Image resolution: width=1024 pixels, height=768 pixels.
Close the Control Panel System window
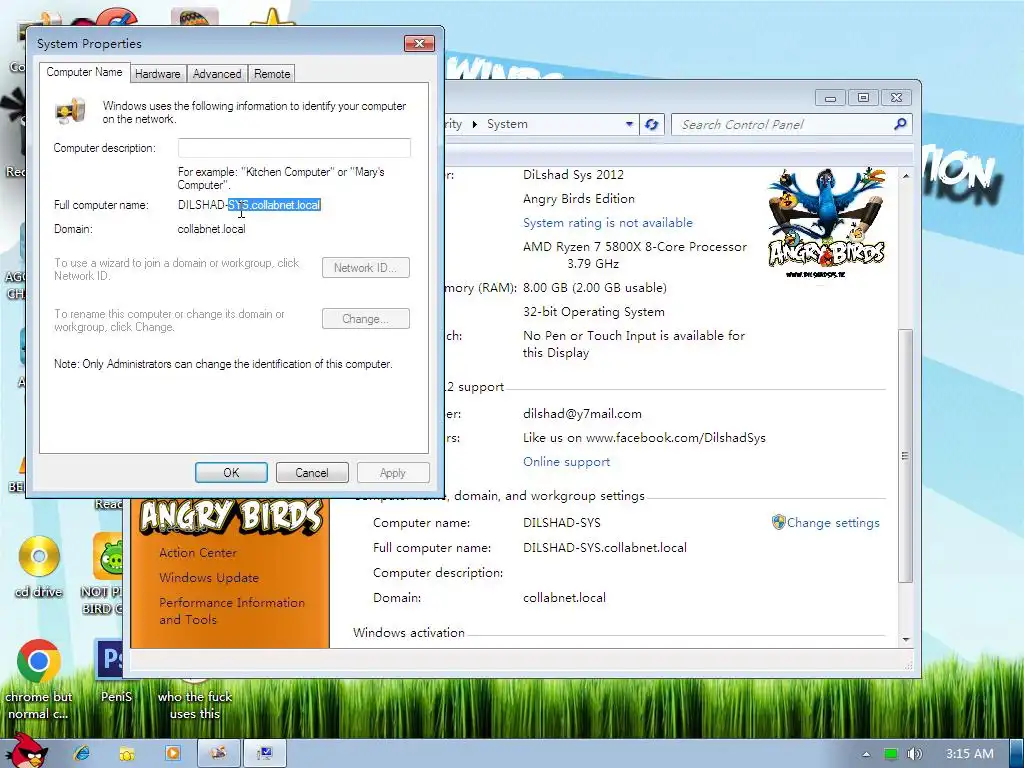pyautogui.click(x=896, y=98)
